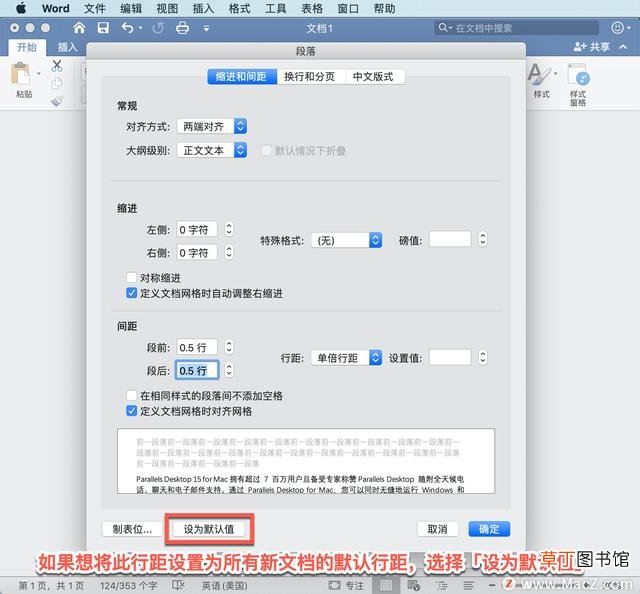Screen dimensions: 640x594
Task: Click the Copy icon in ribbon
Action: pyautogui.click(x=57, y=83)
